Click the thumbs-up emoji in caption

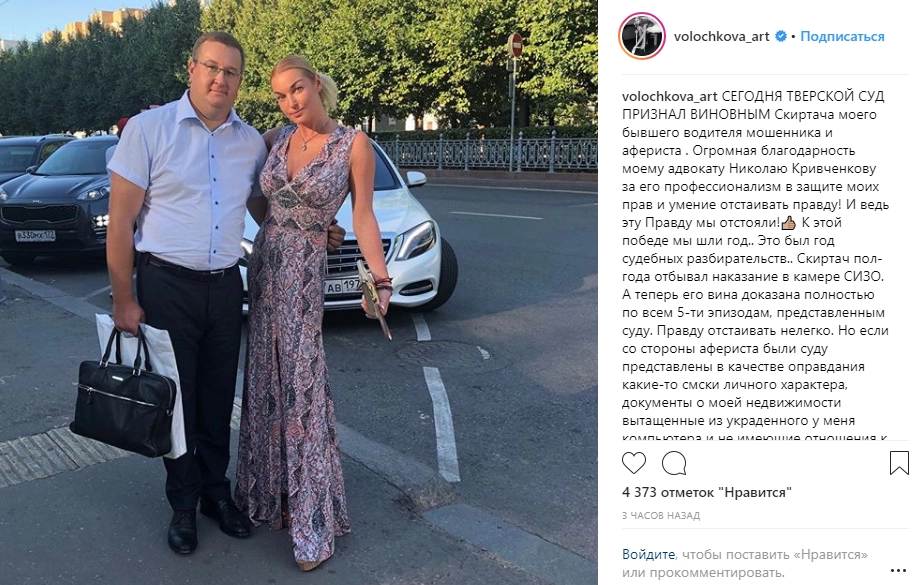tap(789, 222)
